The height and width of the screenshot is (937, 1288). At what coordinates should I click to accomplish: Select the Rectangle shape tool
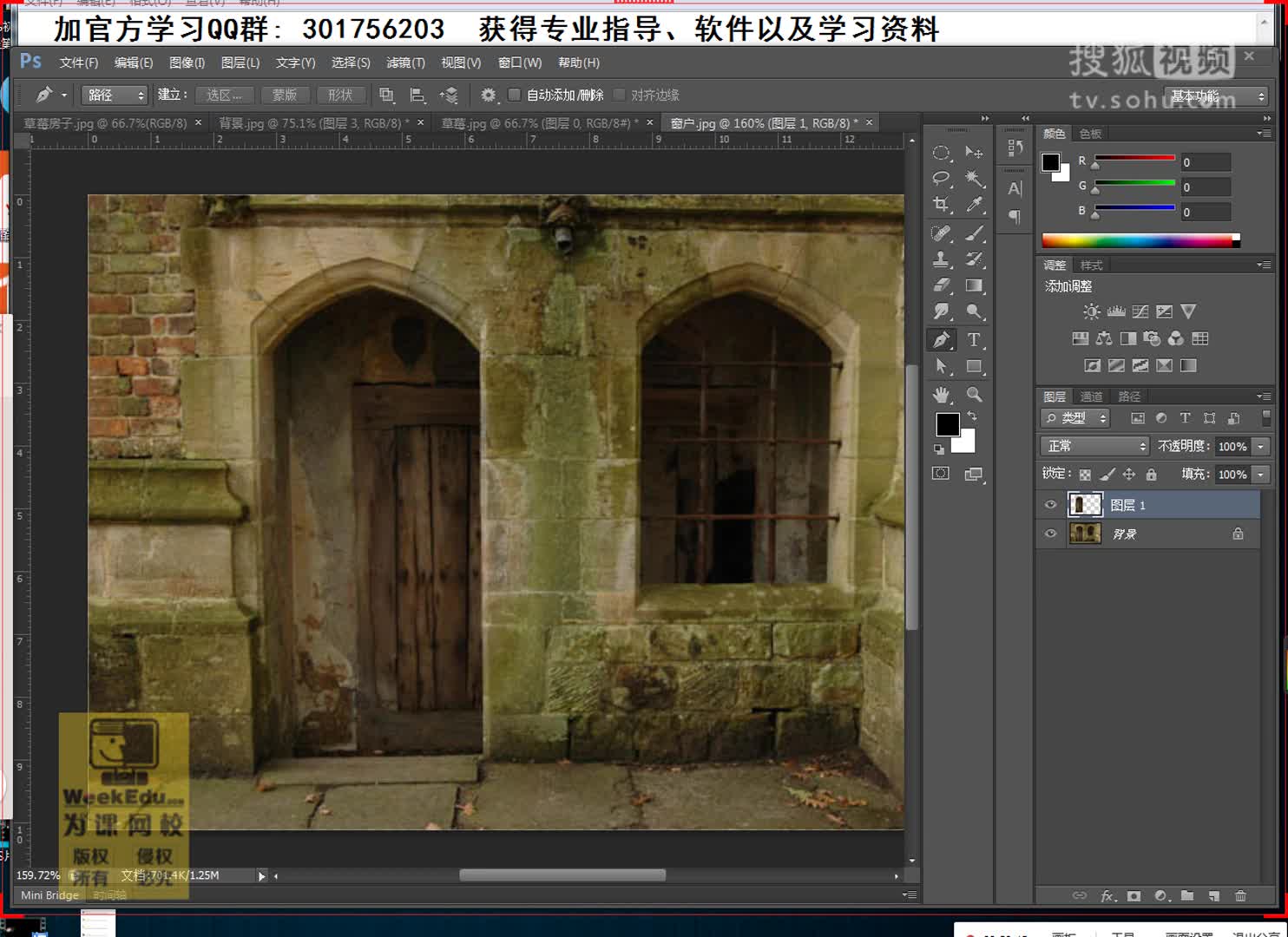pyautogui.click(x=974, y=366)
